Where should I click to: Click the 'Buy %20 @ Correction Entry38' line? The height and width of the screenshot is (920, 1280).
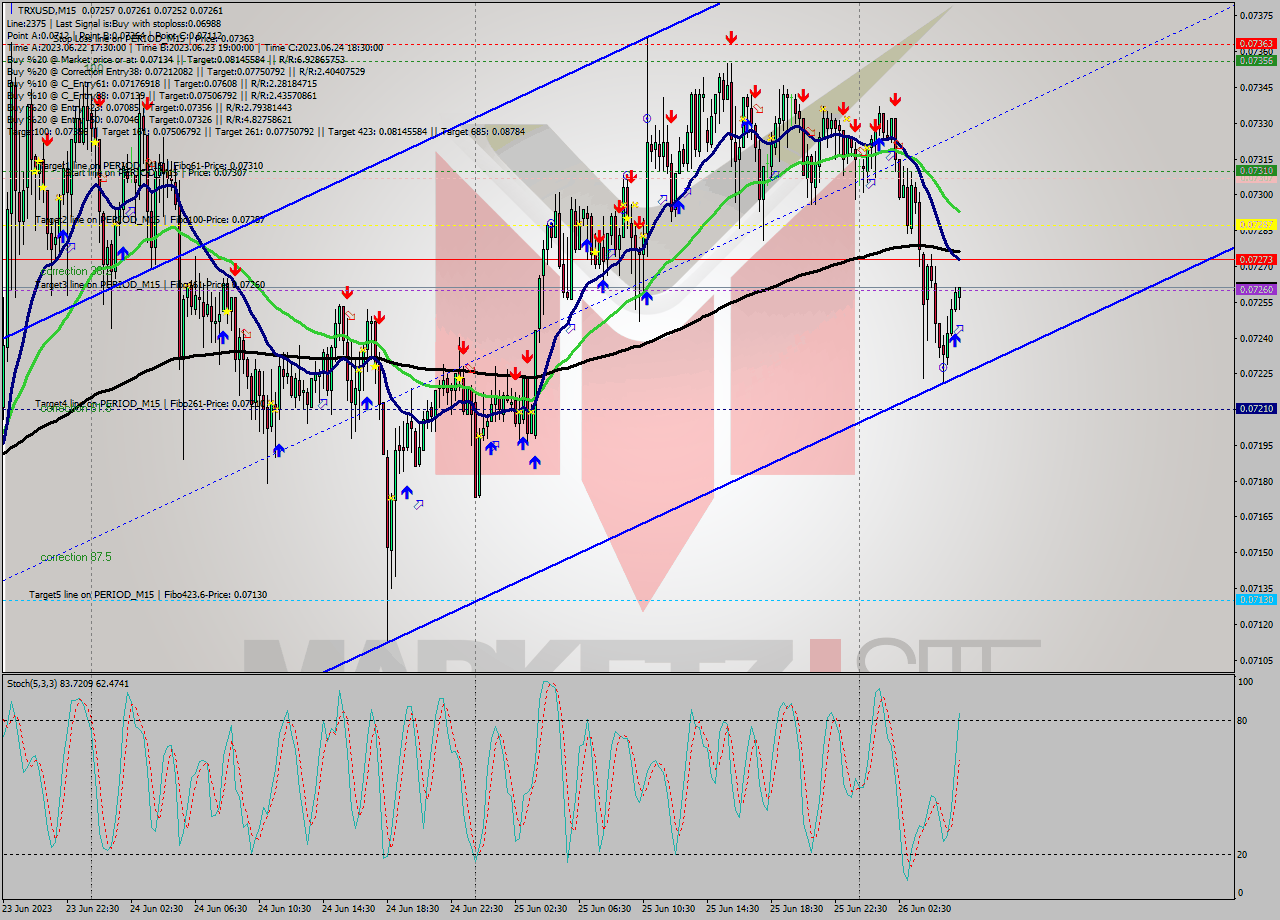[x=186, y=72]
